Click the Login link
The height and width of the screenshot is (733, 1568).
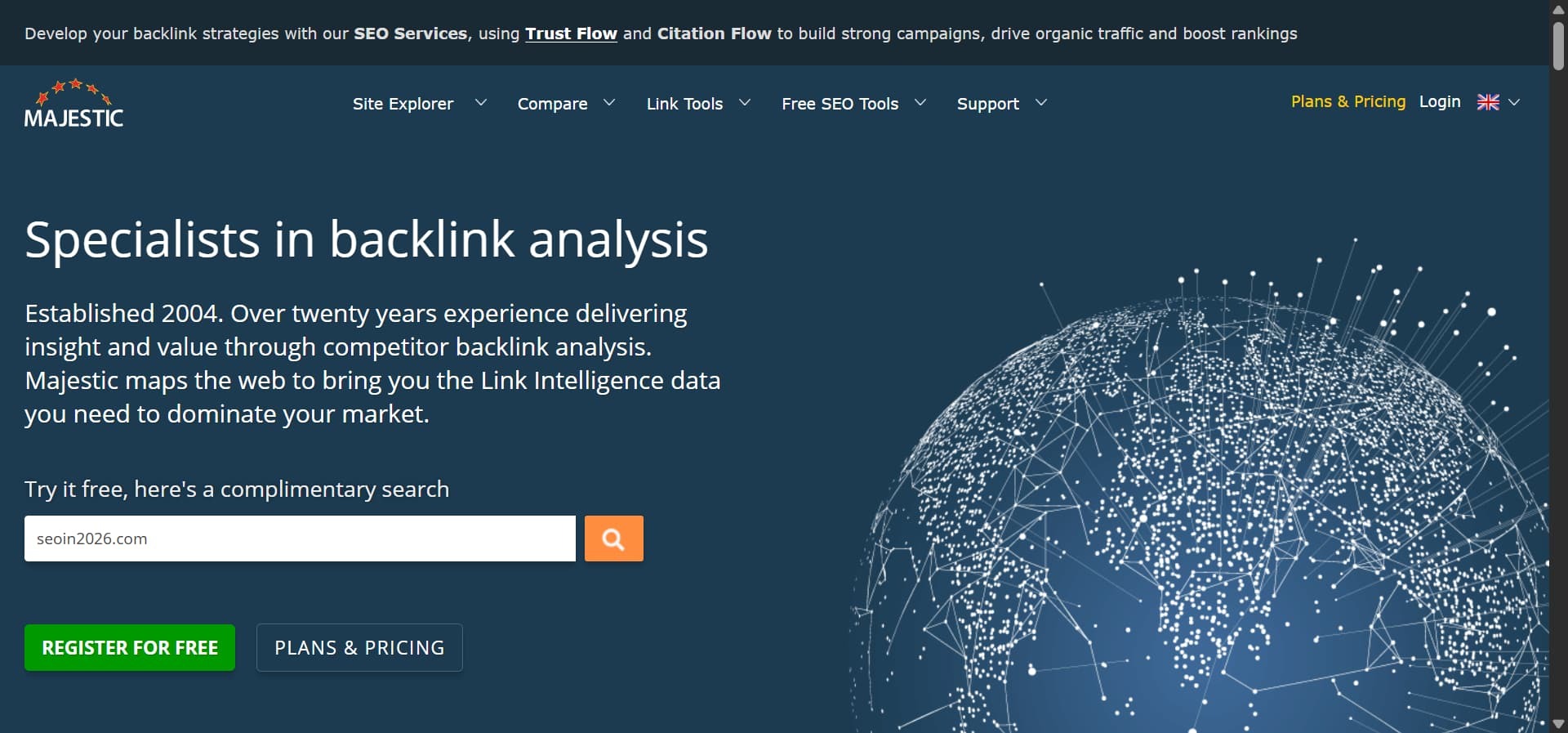tap(1440, 101)
